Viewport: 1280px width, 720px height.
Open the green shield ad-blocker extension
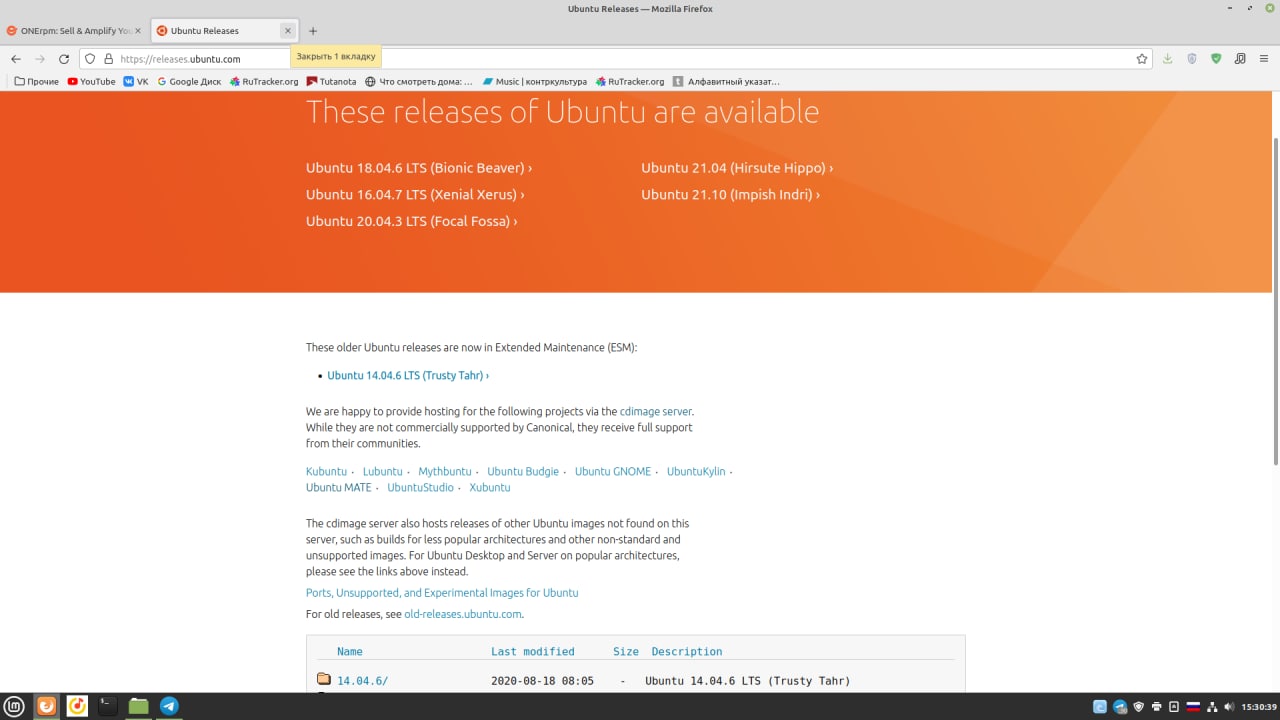pos(1216,59)
